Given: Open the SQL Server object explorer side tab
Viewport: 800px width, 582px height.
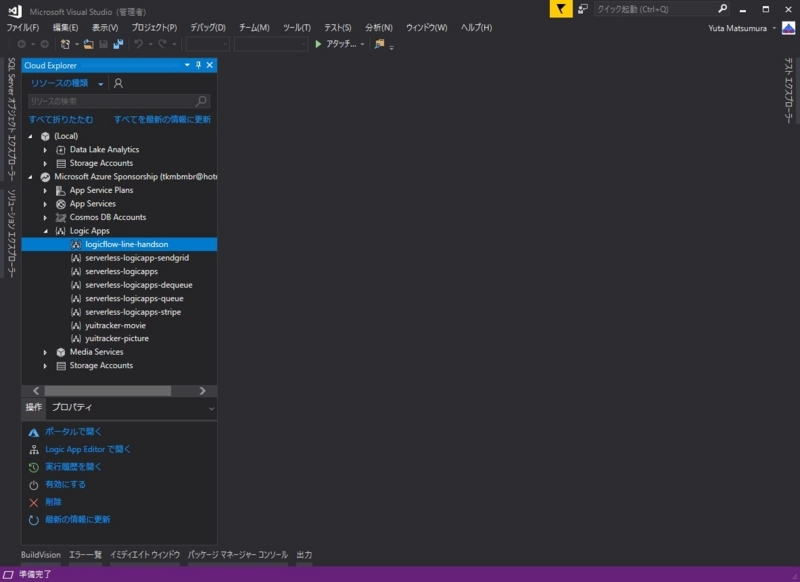Looking at the screenshot, I should [11, 119].
